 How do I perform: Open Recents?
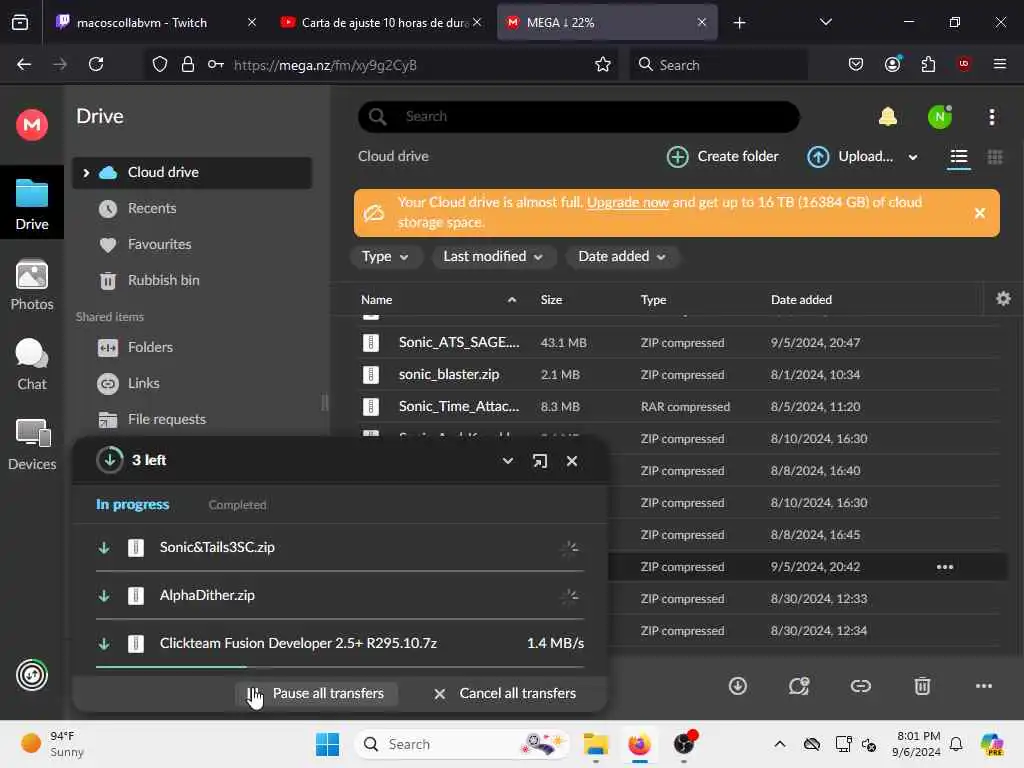[x=152, y=208]
